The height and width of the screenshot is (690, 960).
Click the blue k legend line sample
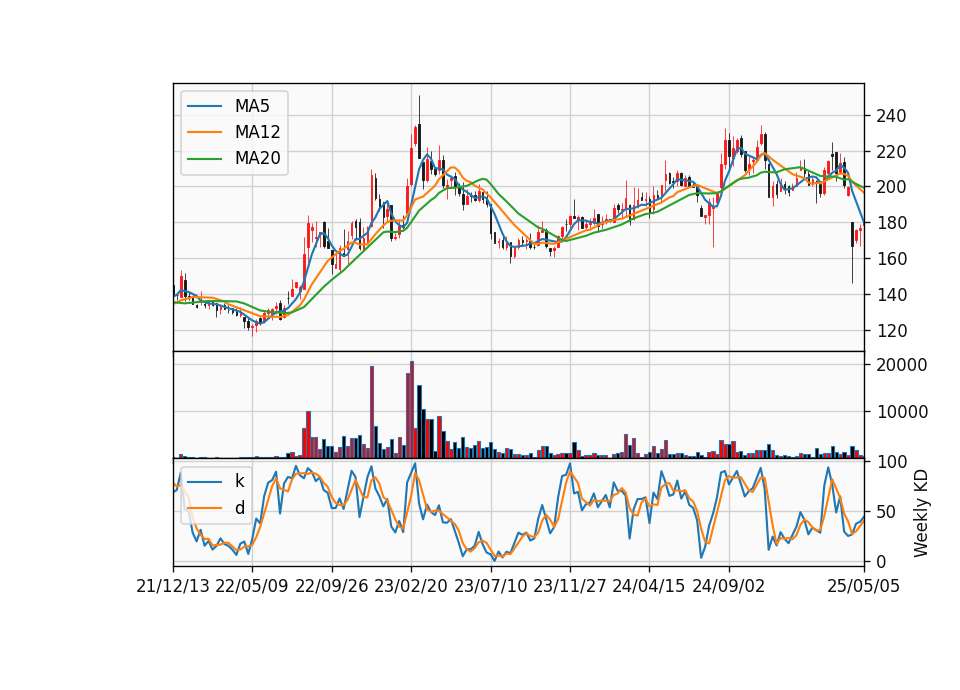click(204, 481)
